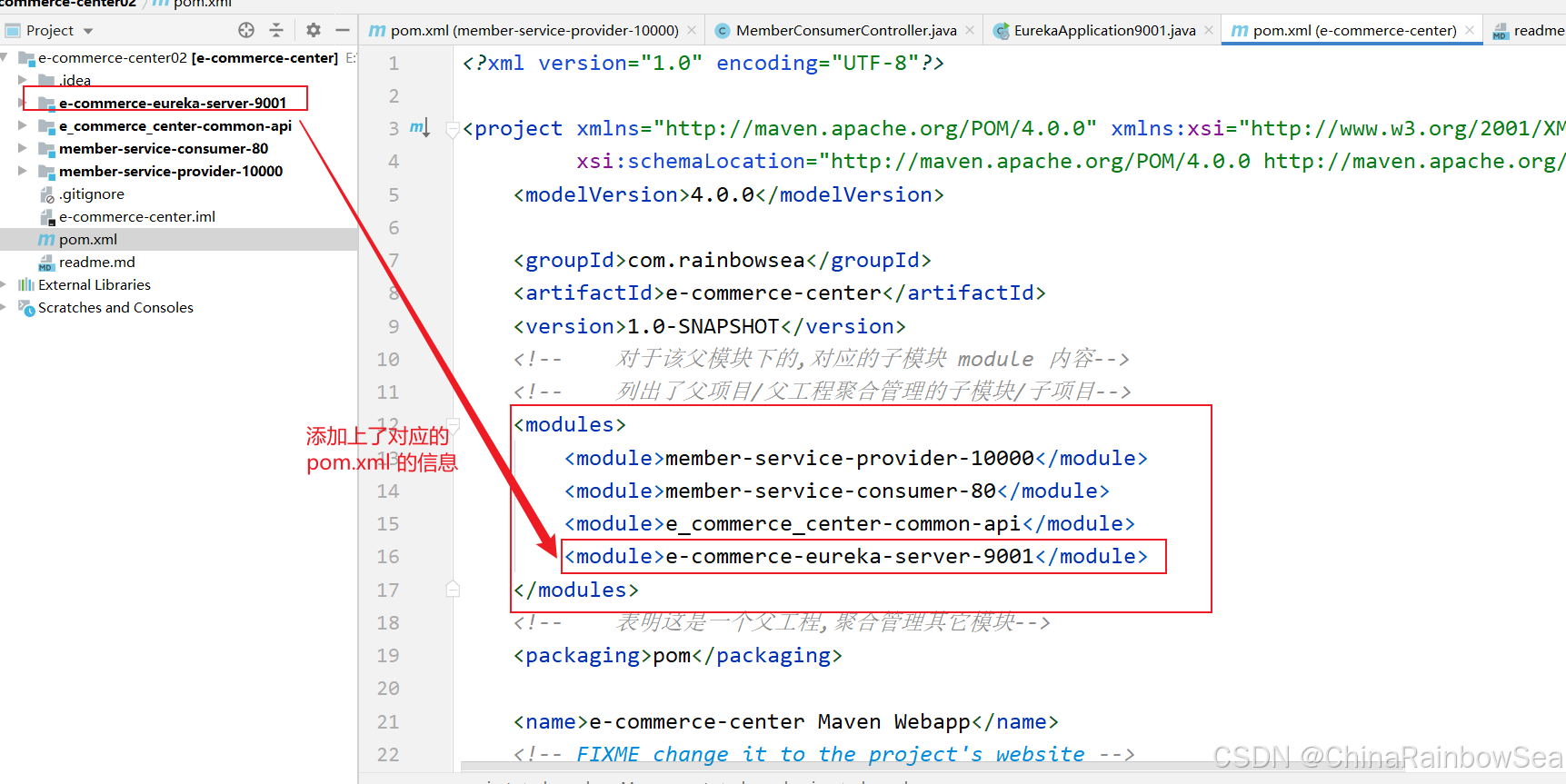Viewport: 1566px width, 784px height.
Task: Click the Java class icon on MemberConsumerController tab
Action: [x=723, y=31]
